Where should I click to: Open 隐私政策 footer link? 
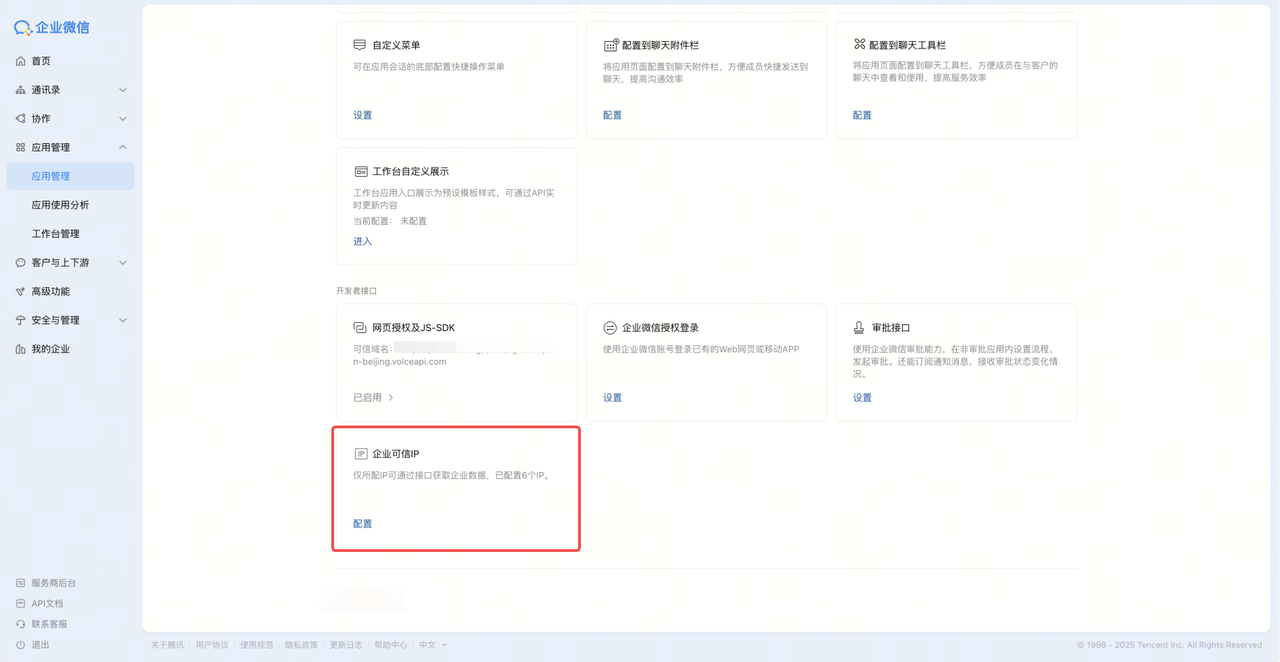(x=301, y=645)
